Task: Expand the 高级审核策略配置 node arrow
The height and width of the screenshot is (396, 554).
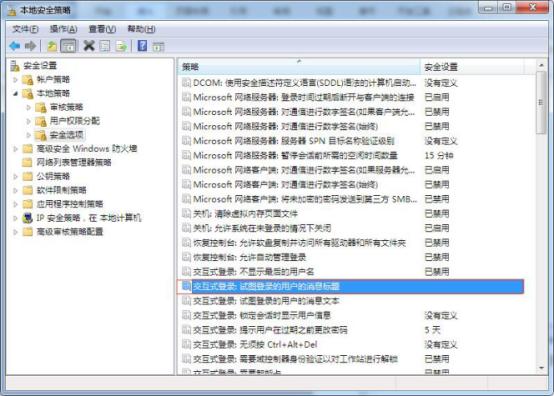Action: point(15,232)
